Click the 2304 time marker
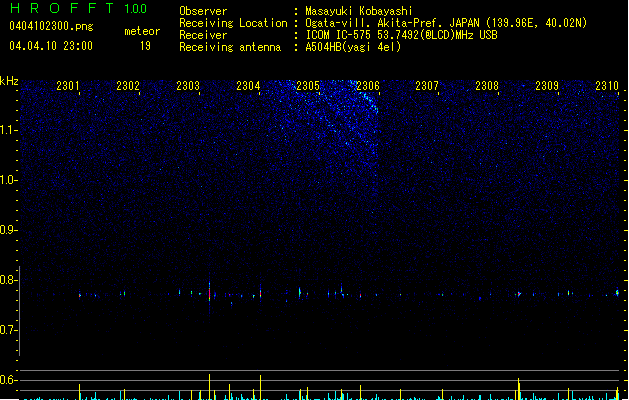Viewport: 629px width, 400px height. pyautogui.click(x=248, y=86)
